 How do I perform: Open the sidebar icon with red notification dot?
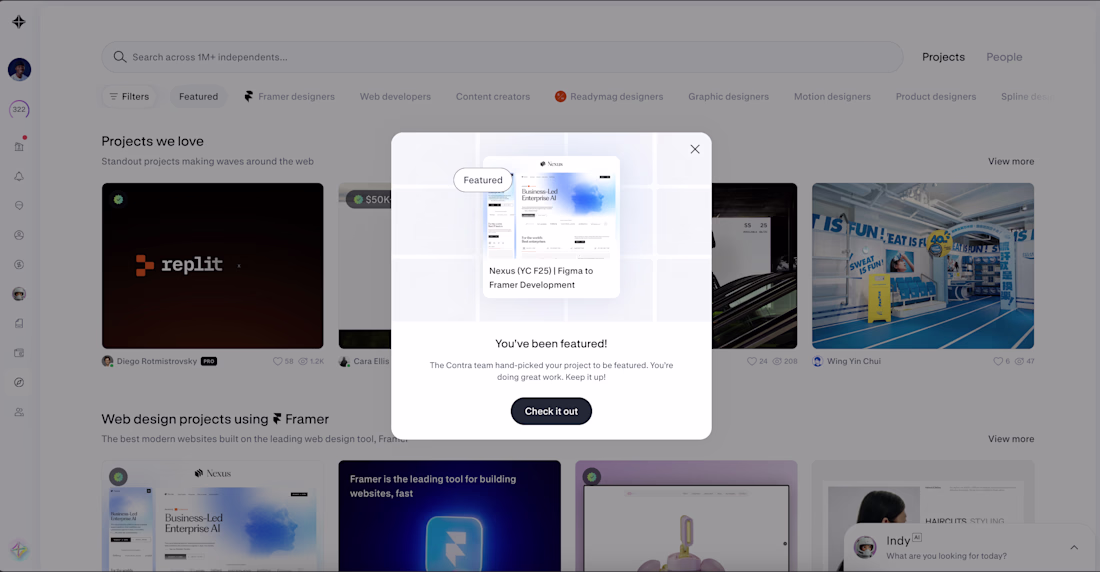pyautogui.click(x=19, y=146)
